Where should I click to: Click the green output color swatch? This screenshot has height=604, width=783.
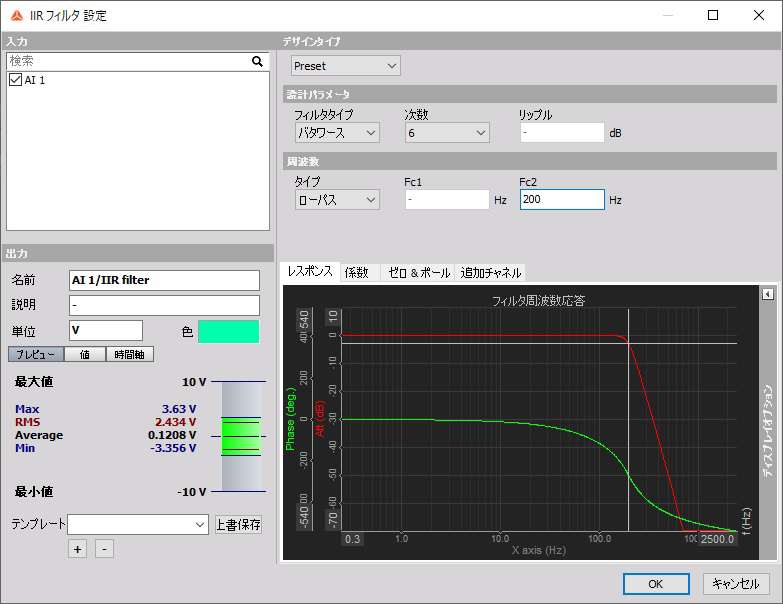(229, 332)
